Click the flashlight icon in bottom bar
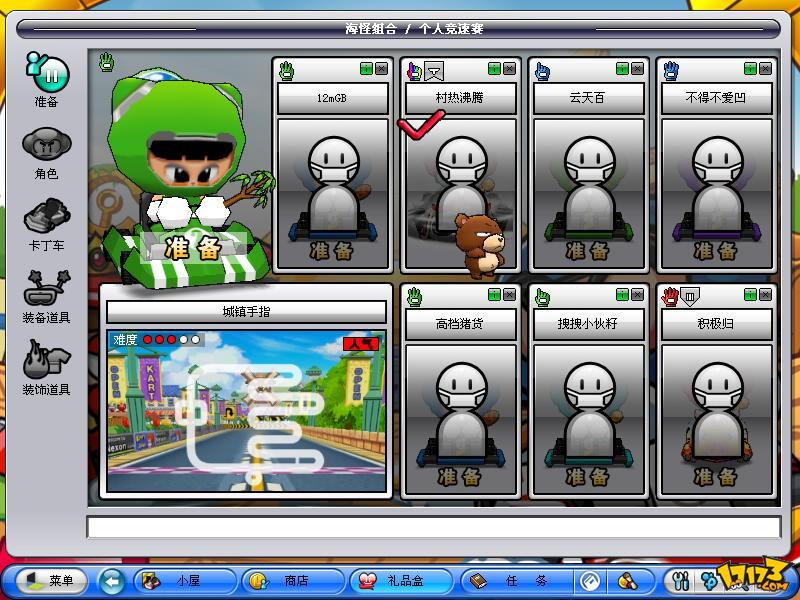This screenshot has height=600, width=800. tap(627, 581)
